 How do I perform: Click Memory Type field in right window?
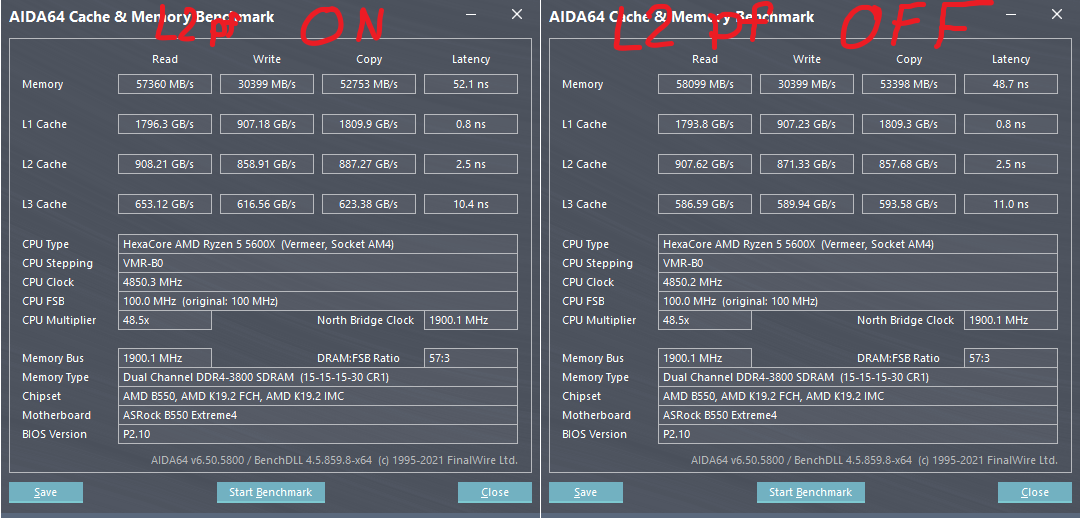[858, 377]
